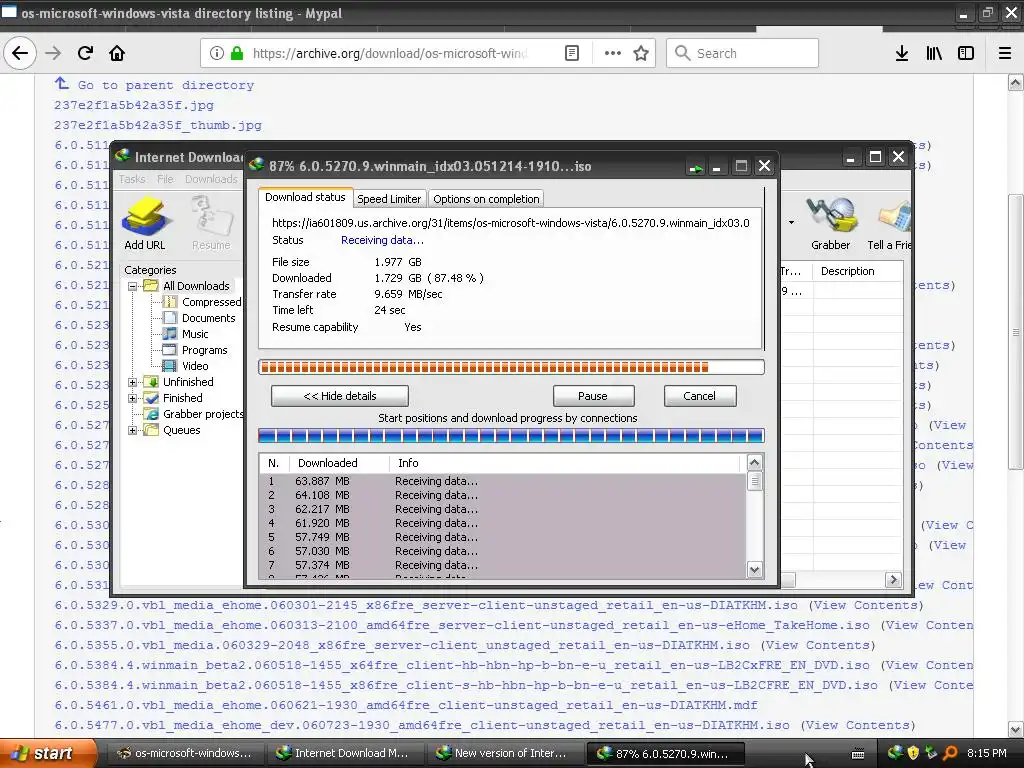The height and width of the screenshot is (768, 1024).
Task: Click the security shield tray icon
Action: click(913, 753)
